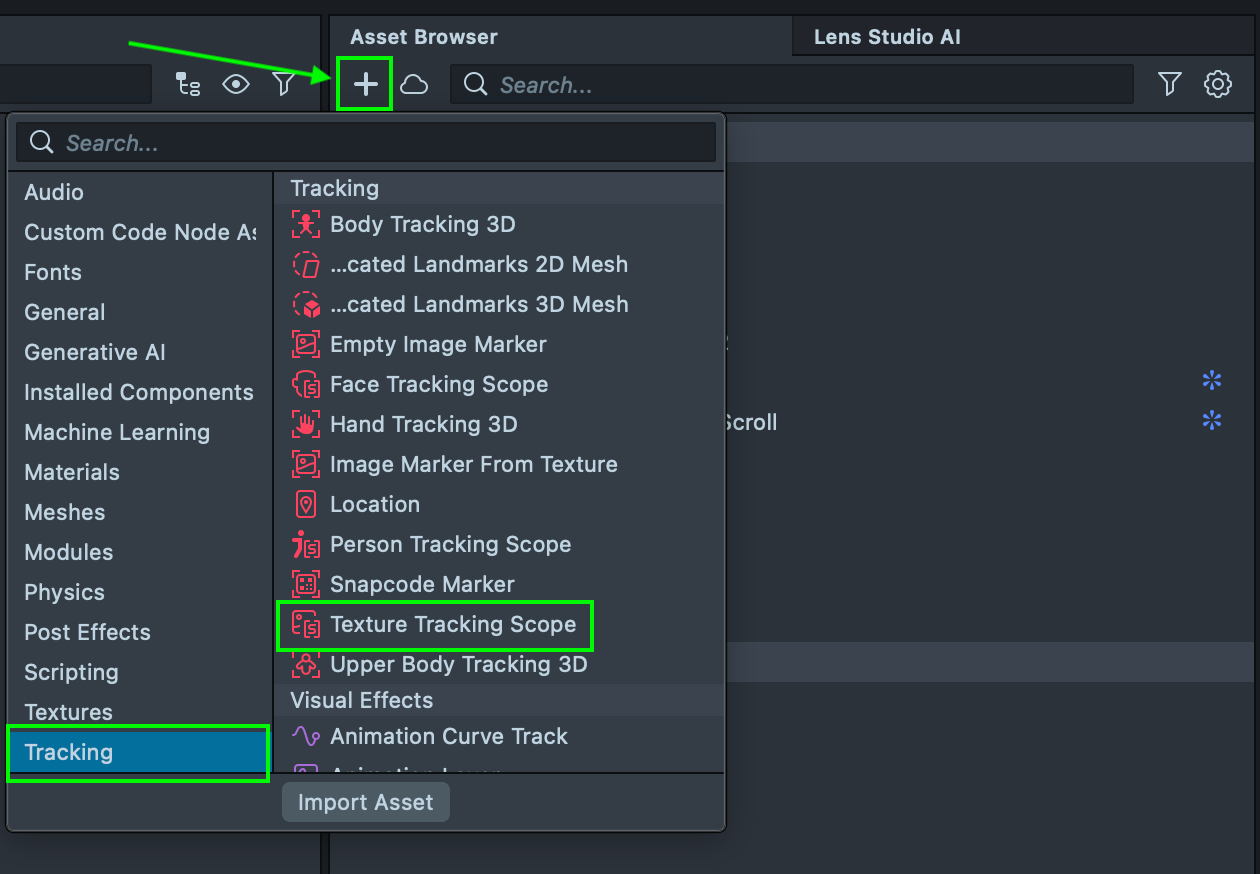The image size is (1260, 874).
Task: Choose '...cated Landmarks 3D Mesh' text
Action: [479, 304]
